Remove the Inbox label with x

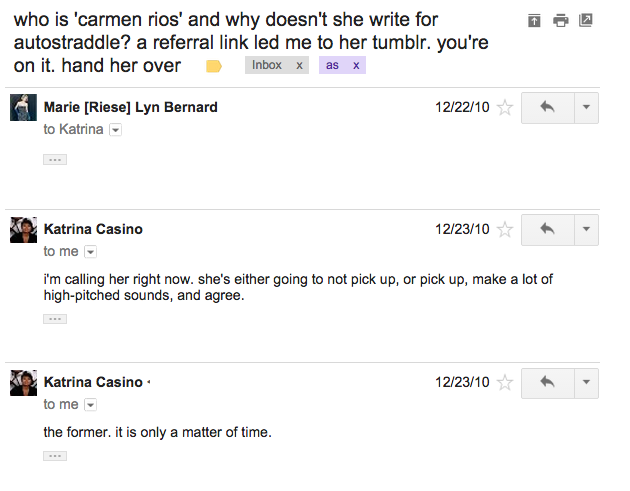299,65
